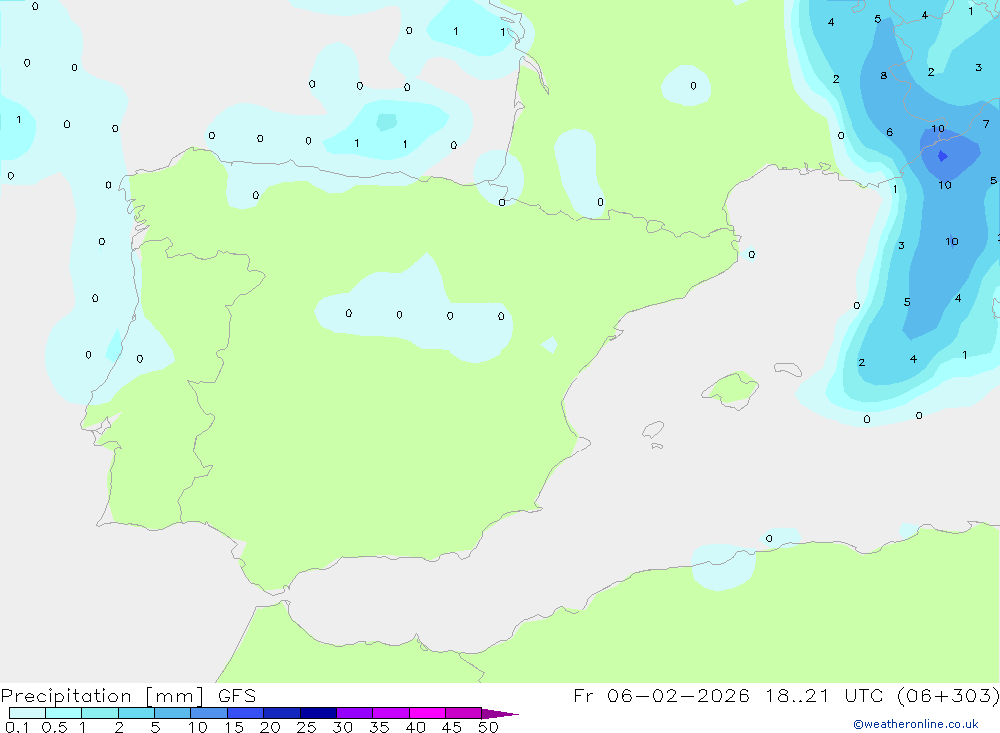
Task: Click the precipitation value "6" on the map
Action: tap(889, 132)
